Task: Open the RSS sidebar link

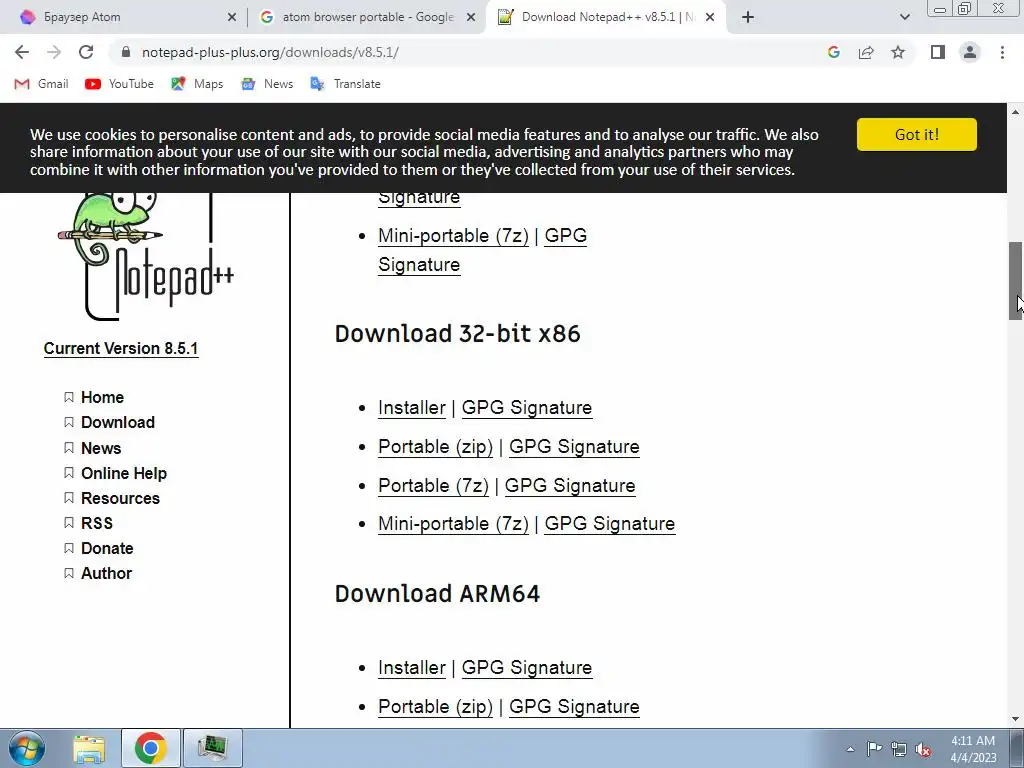Action: (x=97, y=523)
